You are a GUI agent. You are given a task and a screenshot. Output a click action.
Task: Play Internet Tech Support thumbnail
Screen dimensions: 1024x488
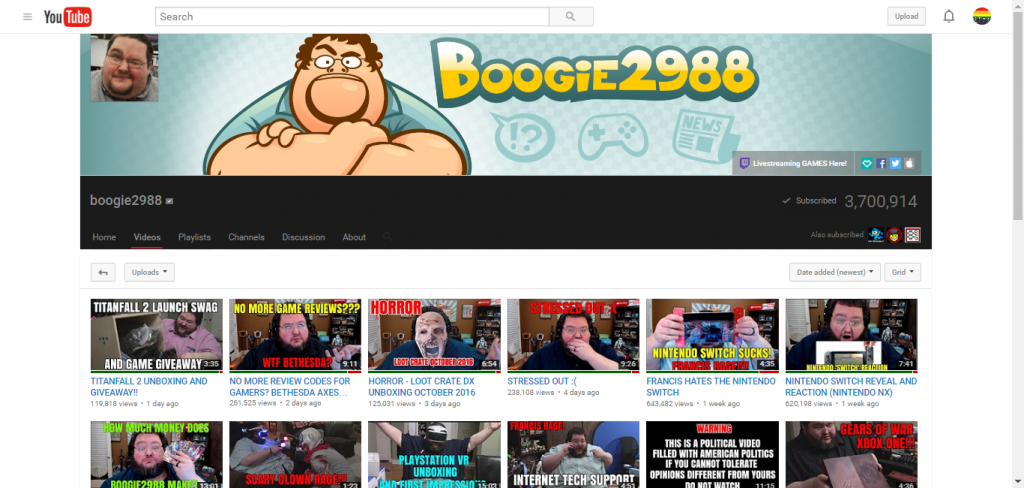coord(573,455)
